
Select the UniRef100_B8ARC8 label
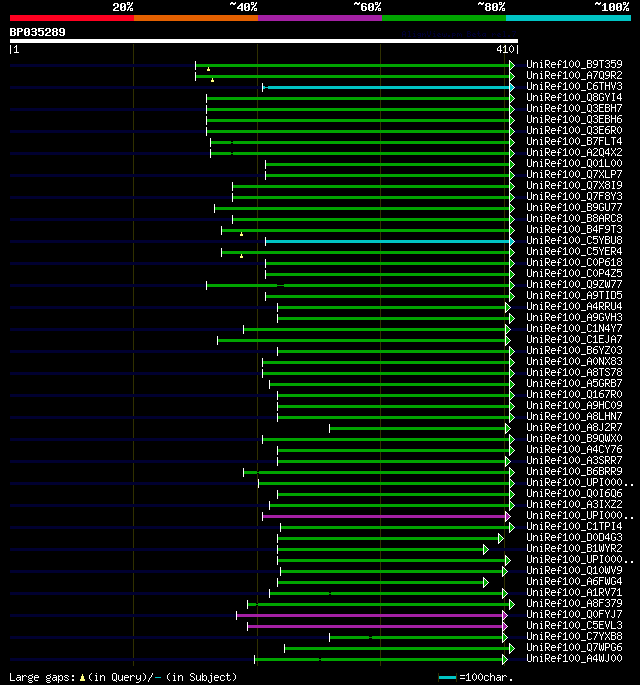click(574, 218)
